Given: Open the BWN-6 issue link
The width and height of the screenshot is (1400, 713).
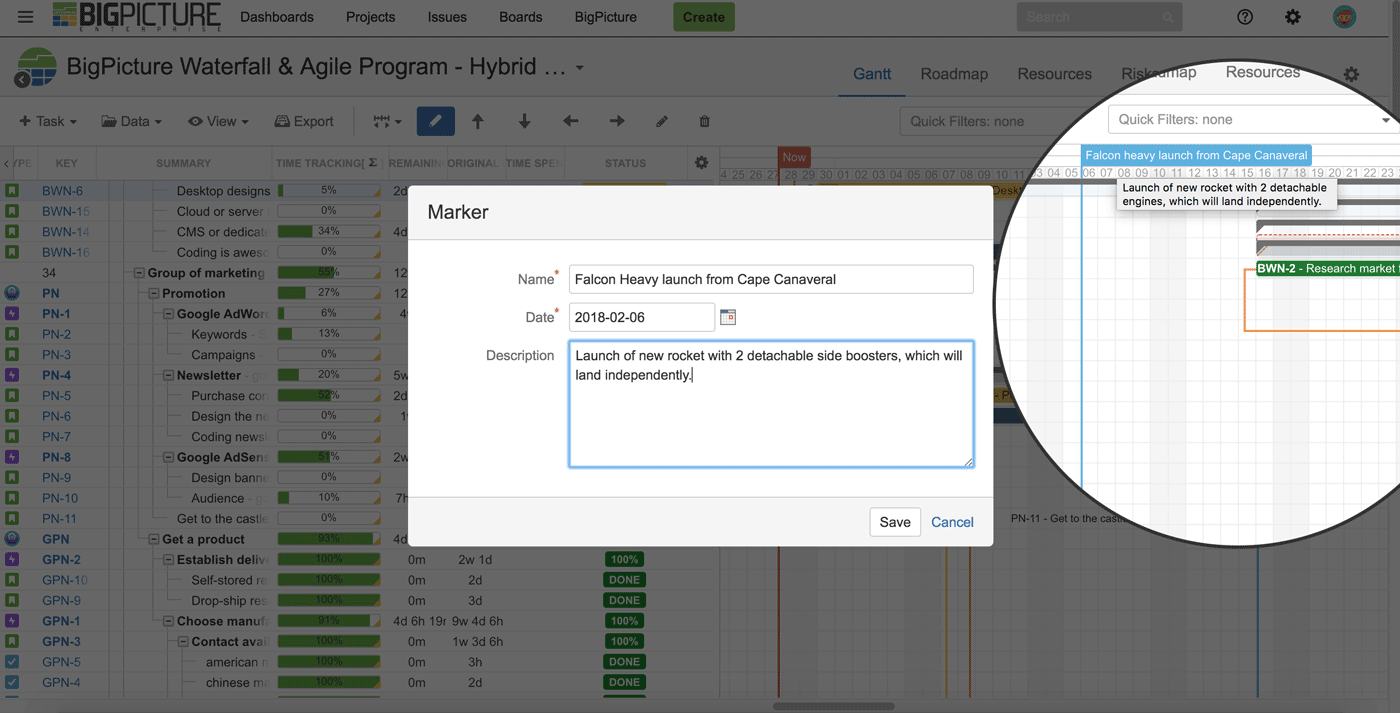Looking at the screenshot, I should 62,191.
